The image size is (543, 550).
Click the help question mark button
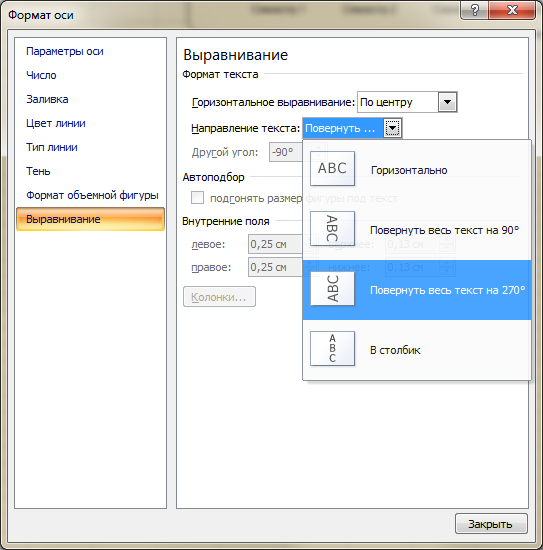click(474, 11)
